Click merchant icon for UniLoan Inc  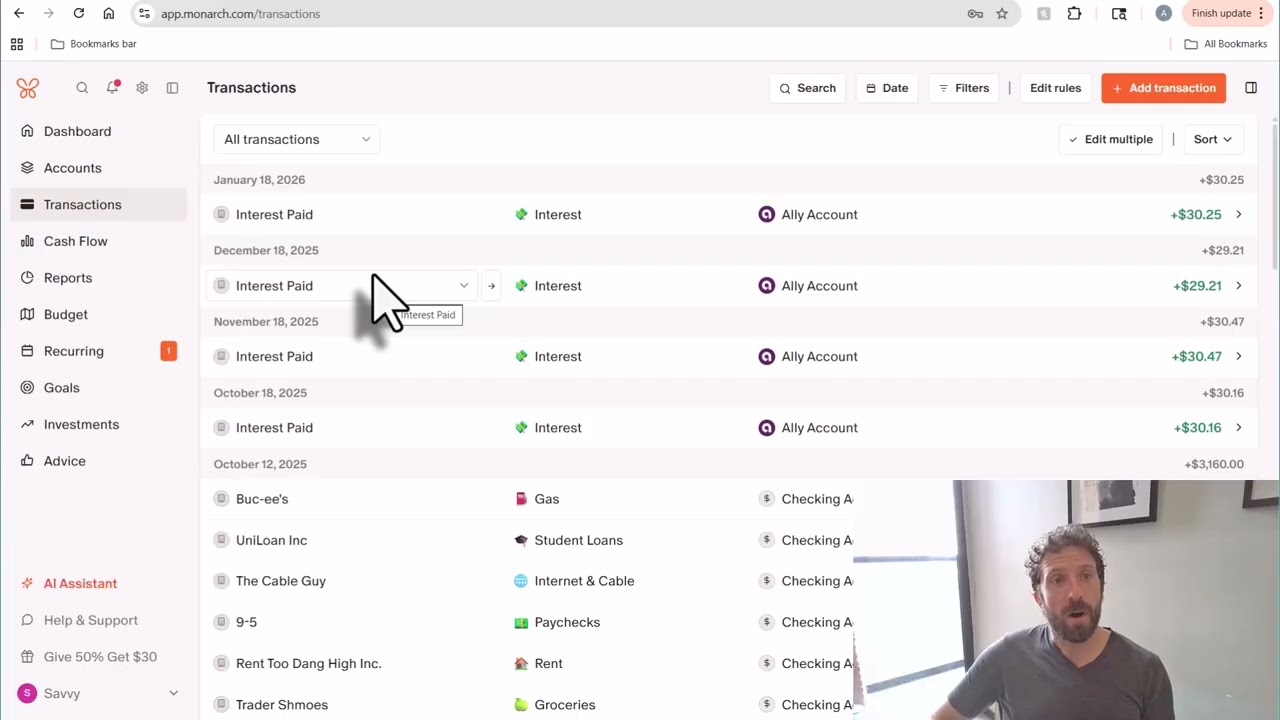pos(222,540)
